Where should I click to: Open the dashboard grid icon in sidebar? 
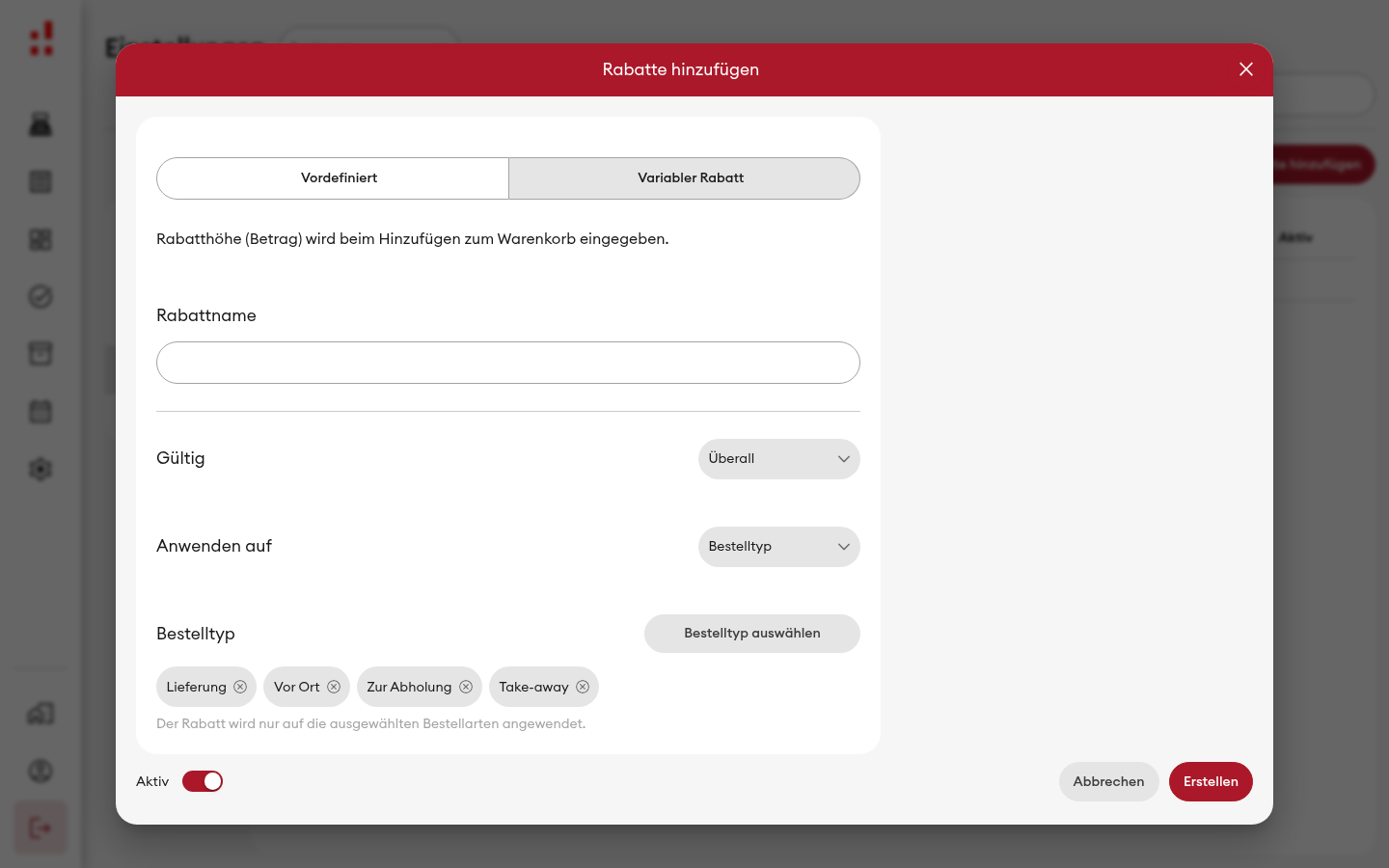pyautogui.click(x=41, y=239)
